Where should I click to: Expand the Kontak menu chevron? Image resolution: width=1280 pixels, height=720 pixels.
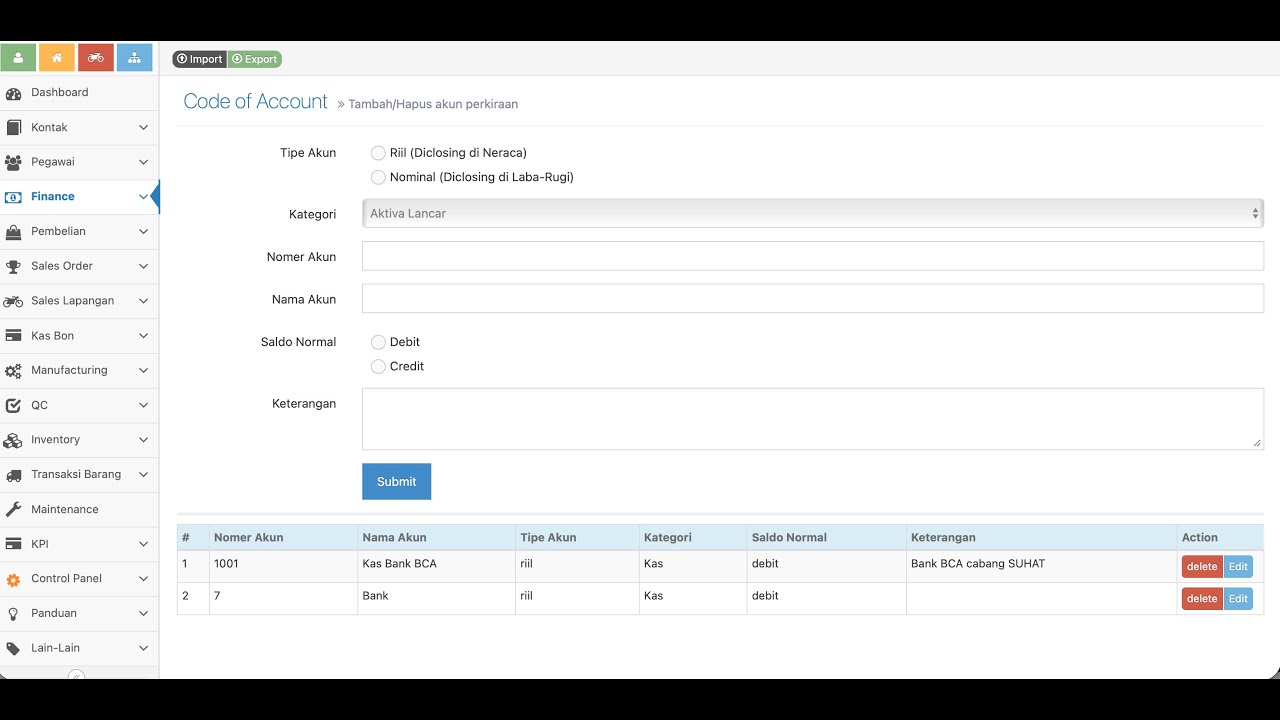(143, 128)
